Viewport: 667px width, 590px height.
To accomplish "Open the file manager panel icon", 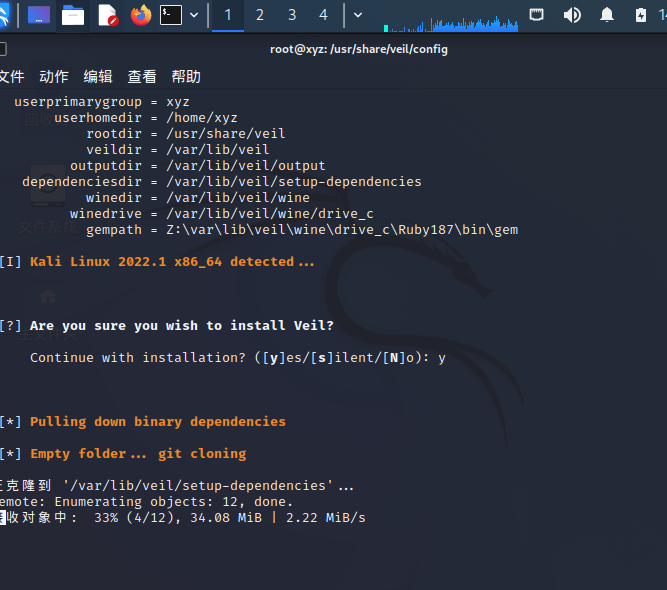I will pos(73,15).
